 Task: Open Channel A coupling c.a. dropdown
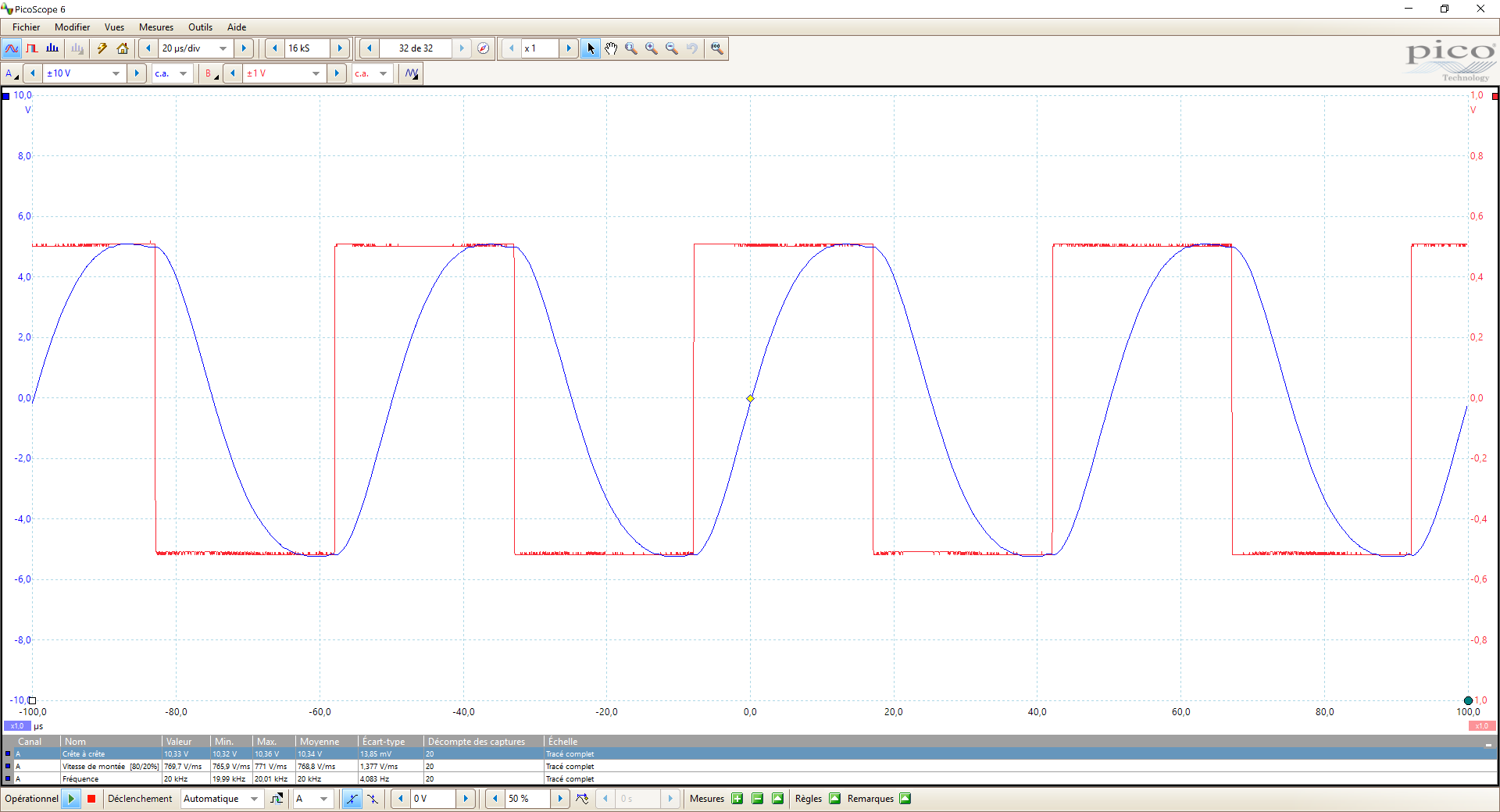click(x=184, y=73)
